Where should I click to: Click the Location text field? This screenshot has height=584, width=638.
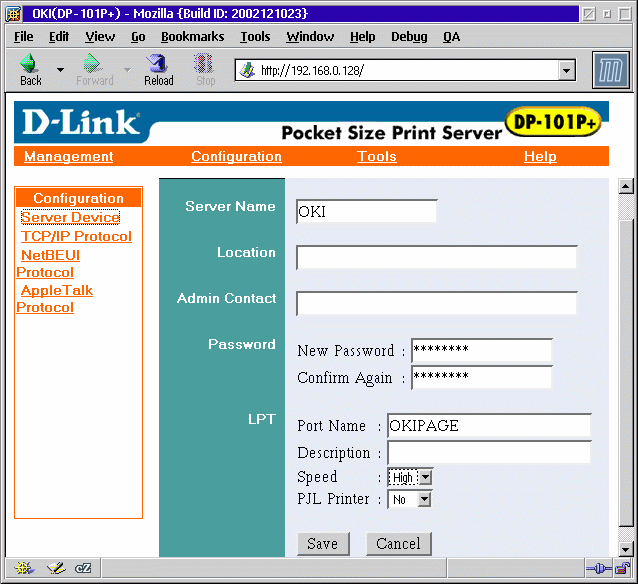tap(437, 257)
